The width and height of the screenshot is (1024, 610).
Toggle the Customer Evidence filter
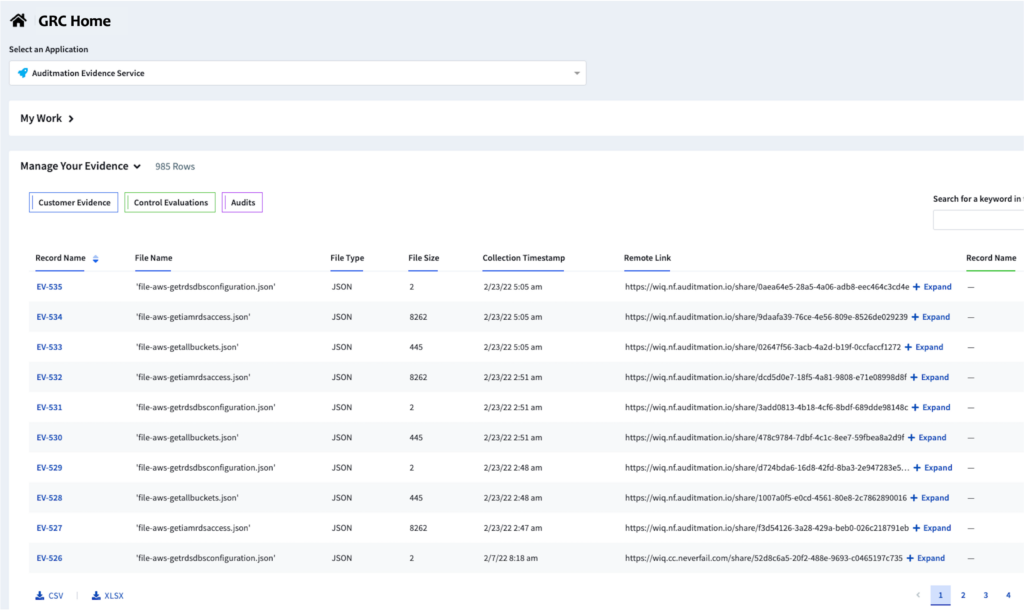[74, 203]
